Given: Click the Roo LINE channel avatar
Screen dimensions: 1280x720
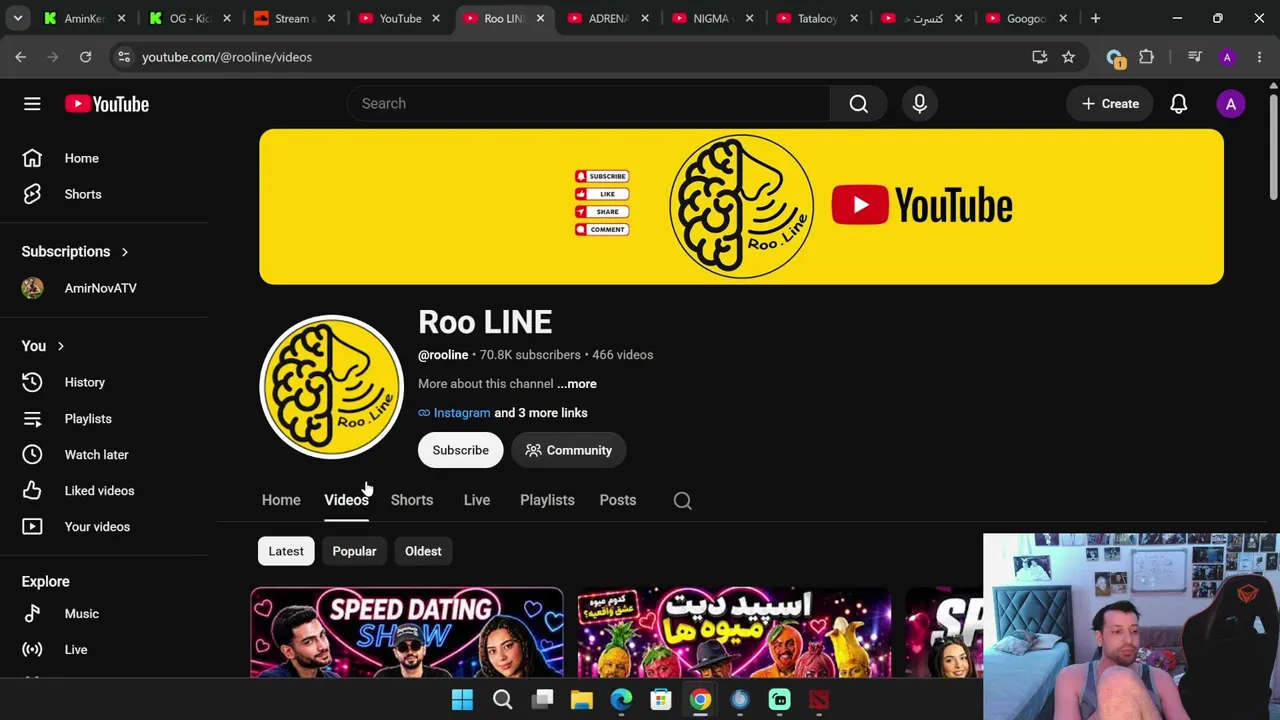Looking at the screenshot, I should pos(331,388).
